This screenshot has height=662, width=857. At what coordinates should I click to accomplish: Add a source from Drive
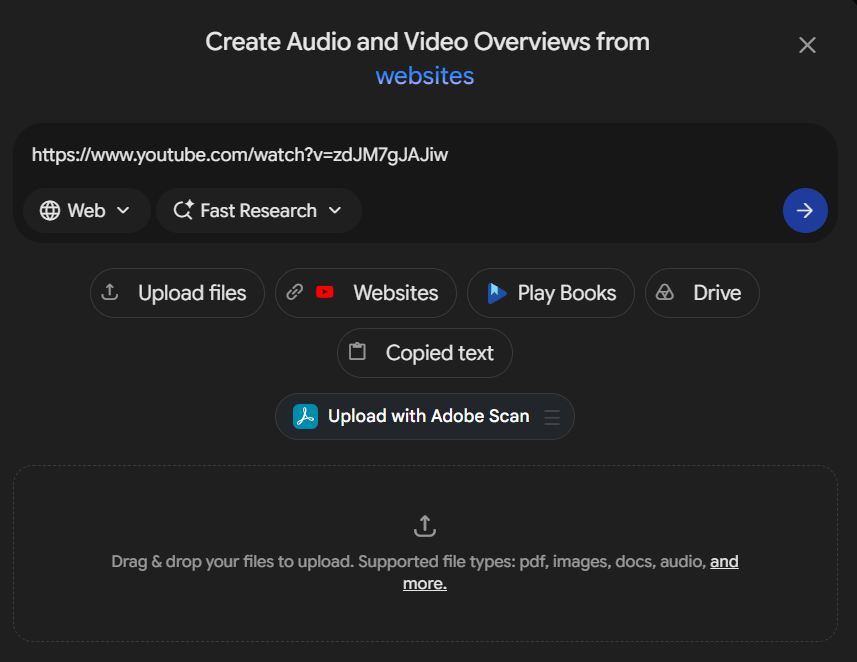click(702, 293)
